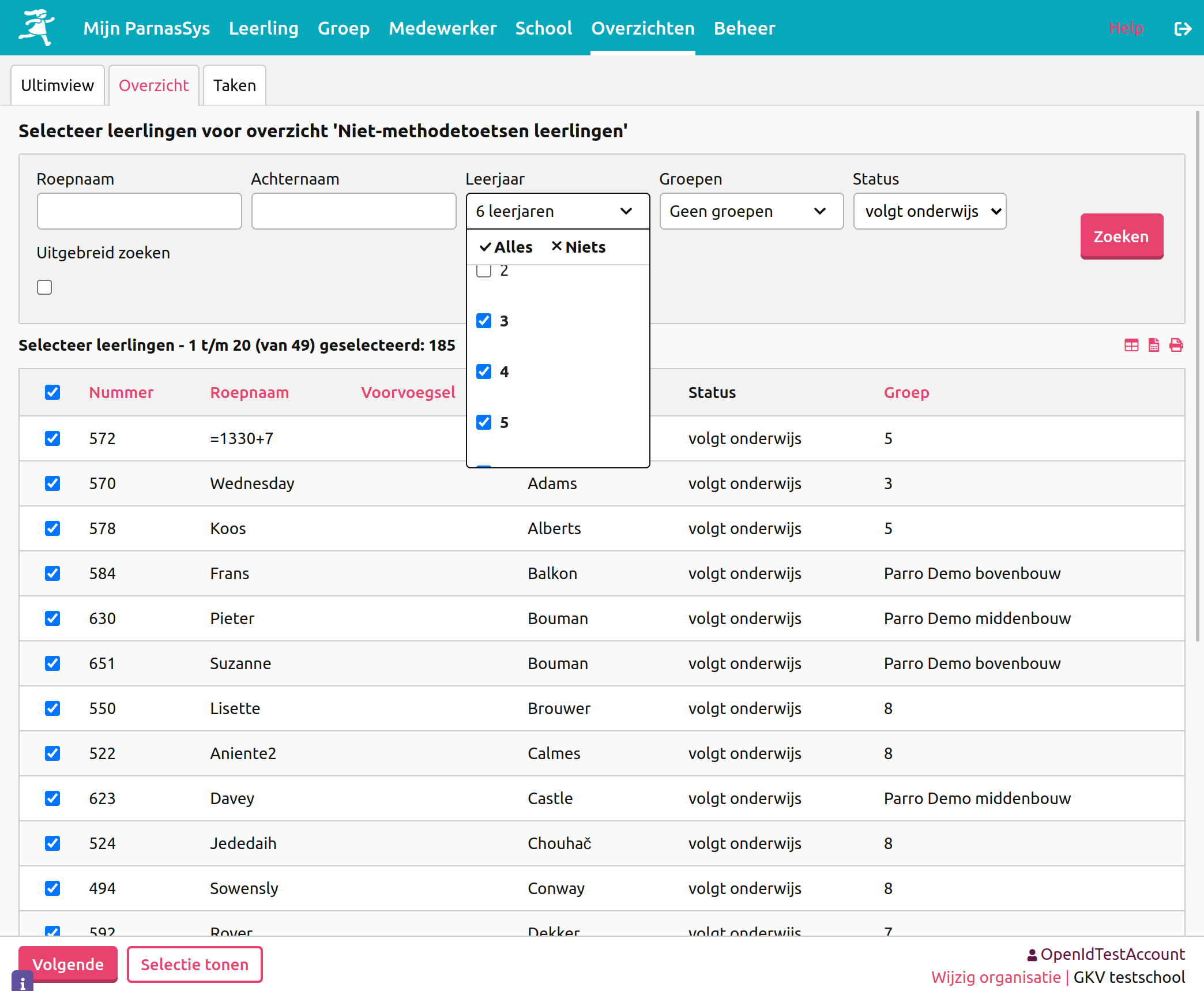Enable the Uitgebreid zoeken checkbox

click(x=44, y=287)
